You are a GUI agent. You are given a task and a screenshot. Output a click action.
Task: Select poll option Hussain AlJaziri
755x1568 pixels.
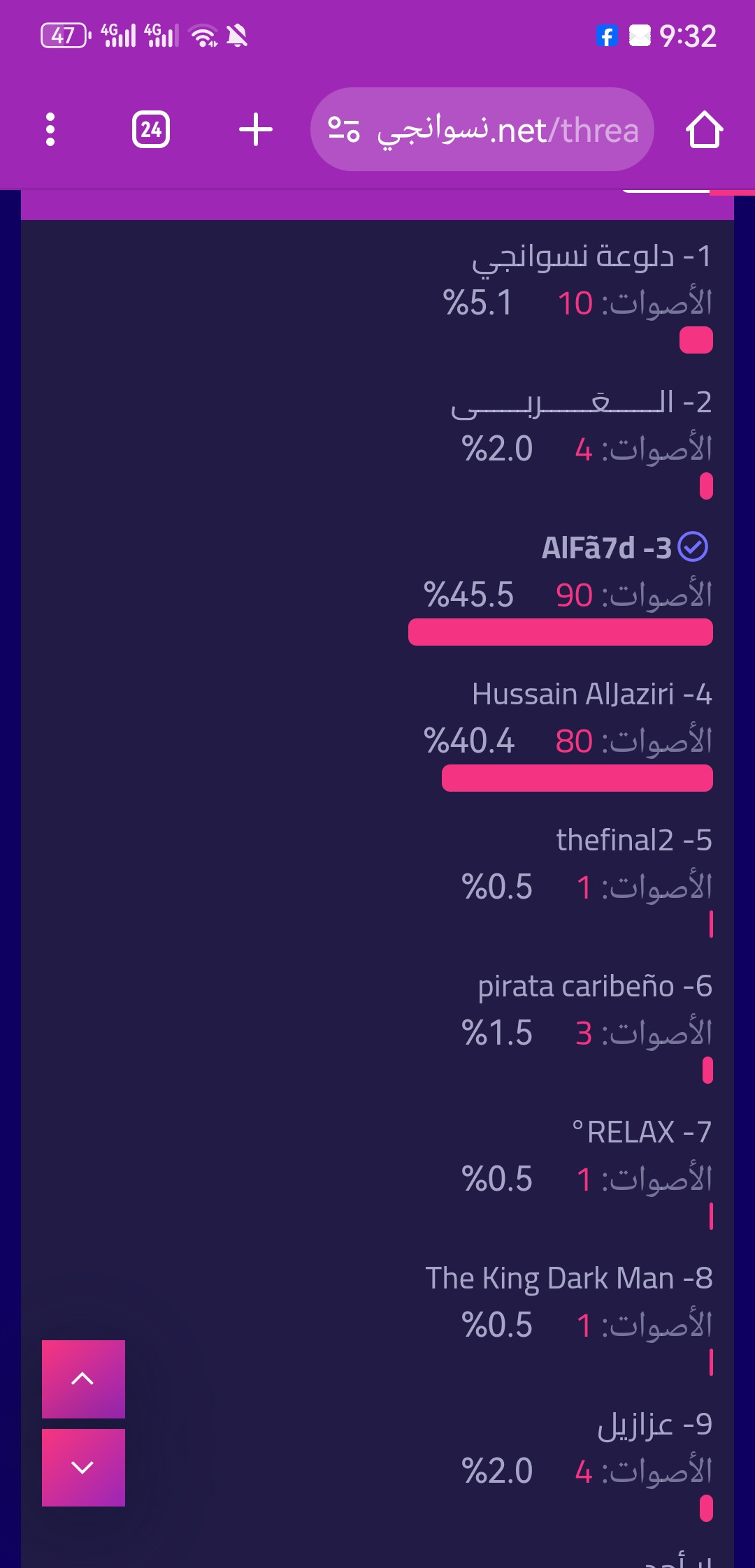pos(591,694)
